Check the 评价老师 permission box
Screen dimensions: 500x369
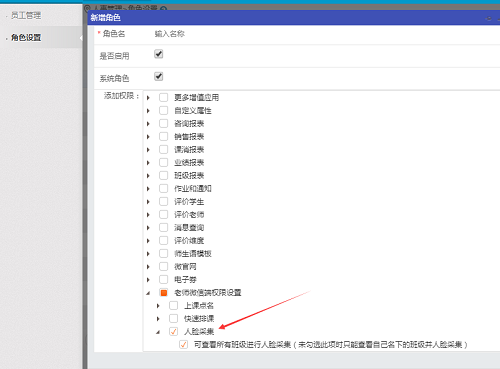[163, 214]
